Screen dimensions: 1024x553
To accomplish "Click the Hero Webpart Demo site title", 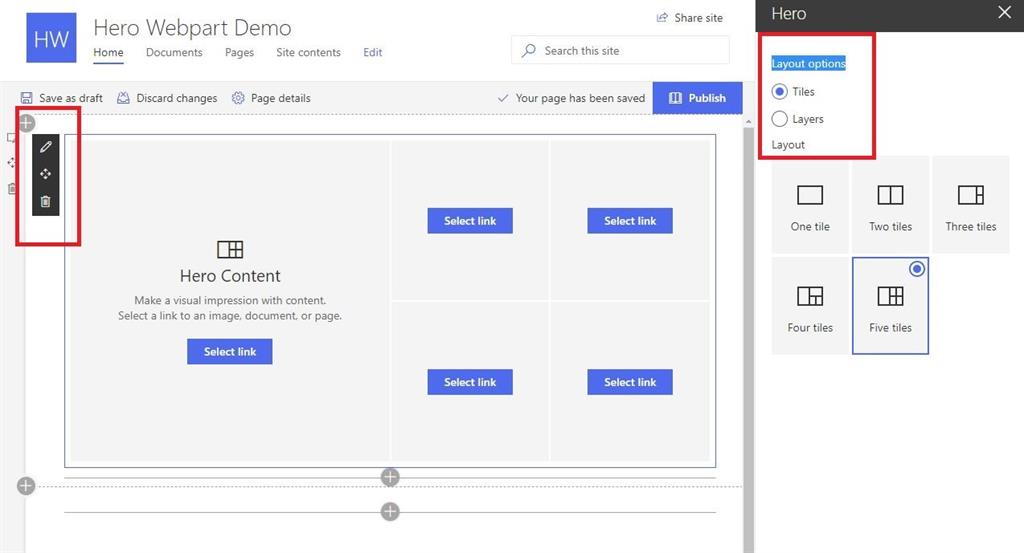I will tap(192, 27).
